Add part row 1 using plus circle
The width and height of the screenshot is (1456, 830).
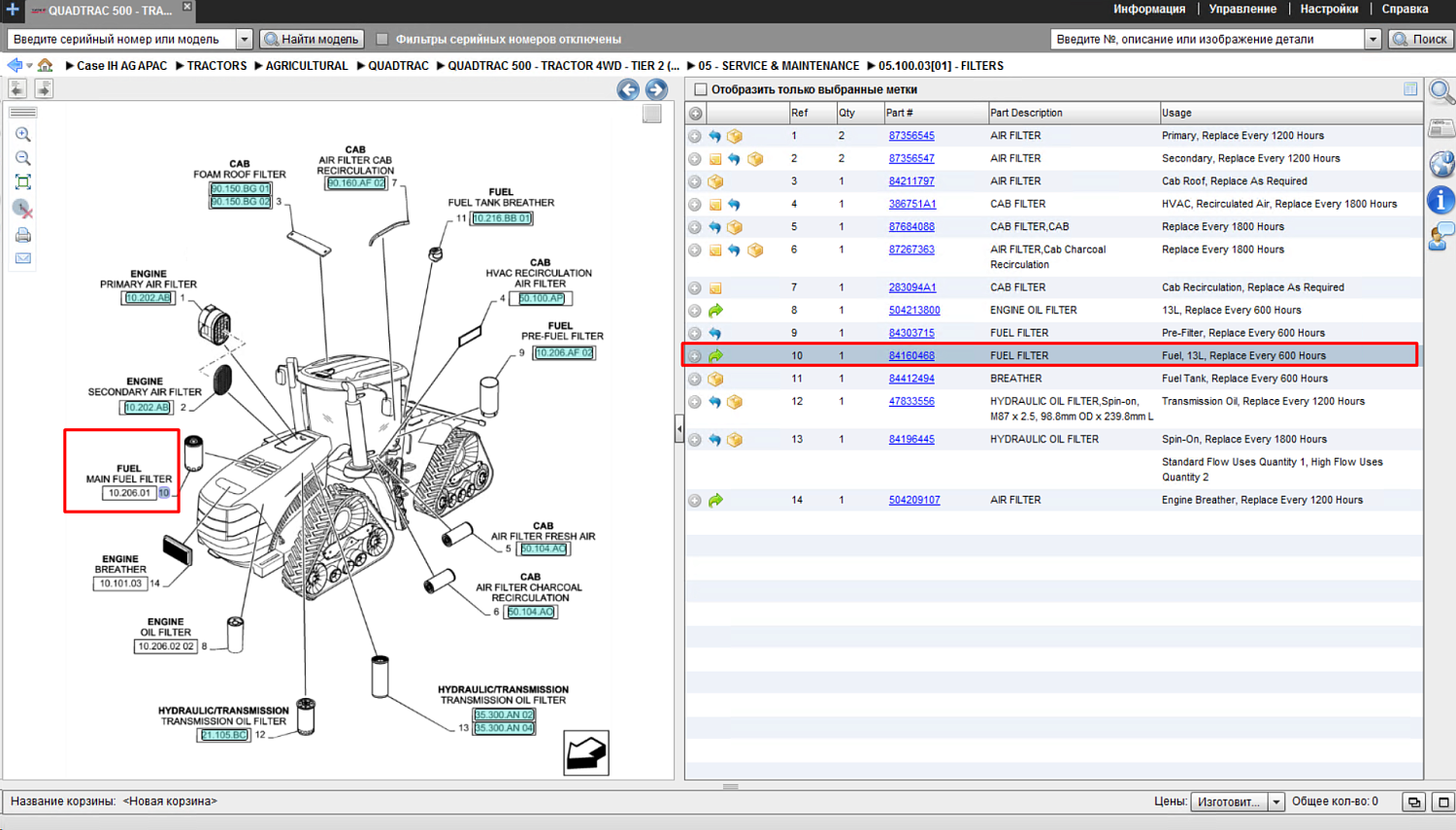coord(695,137)
